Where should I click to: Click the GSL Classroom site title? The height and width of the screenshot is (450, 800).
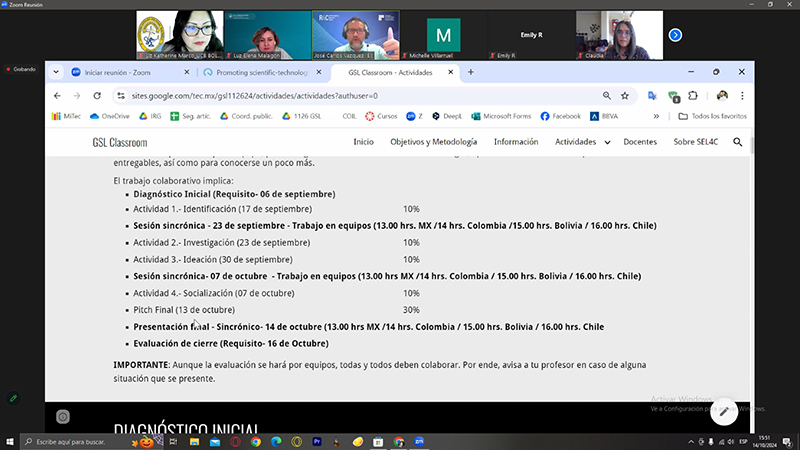[x=119, y=143]
